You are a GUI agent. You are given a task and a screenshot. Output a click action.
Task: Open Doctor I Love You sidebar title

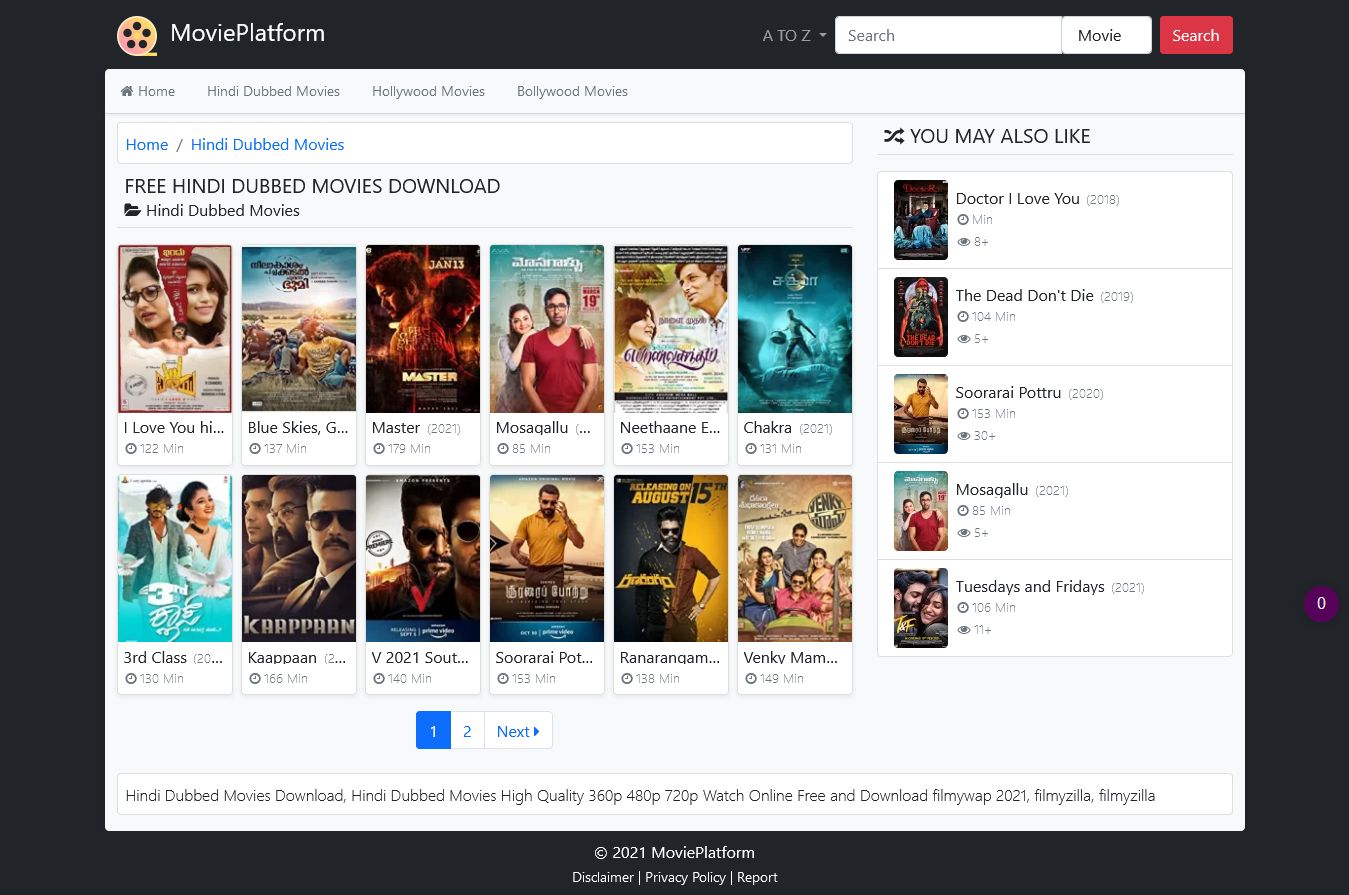[1017, 198]
